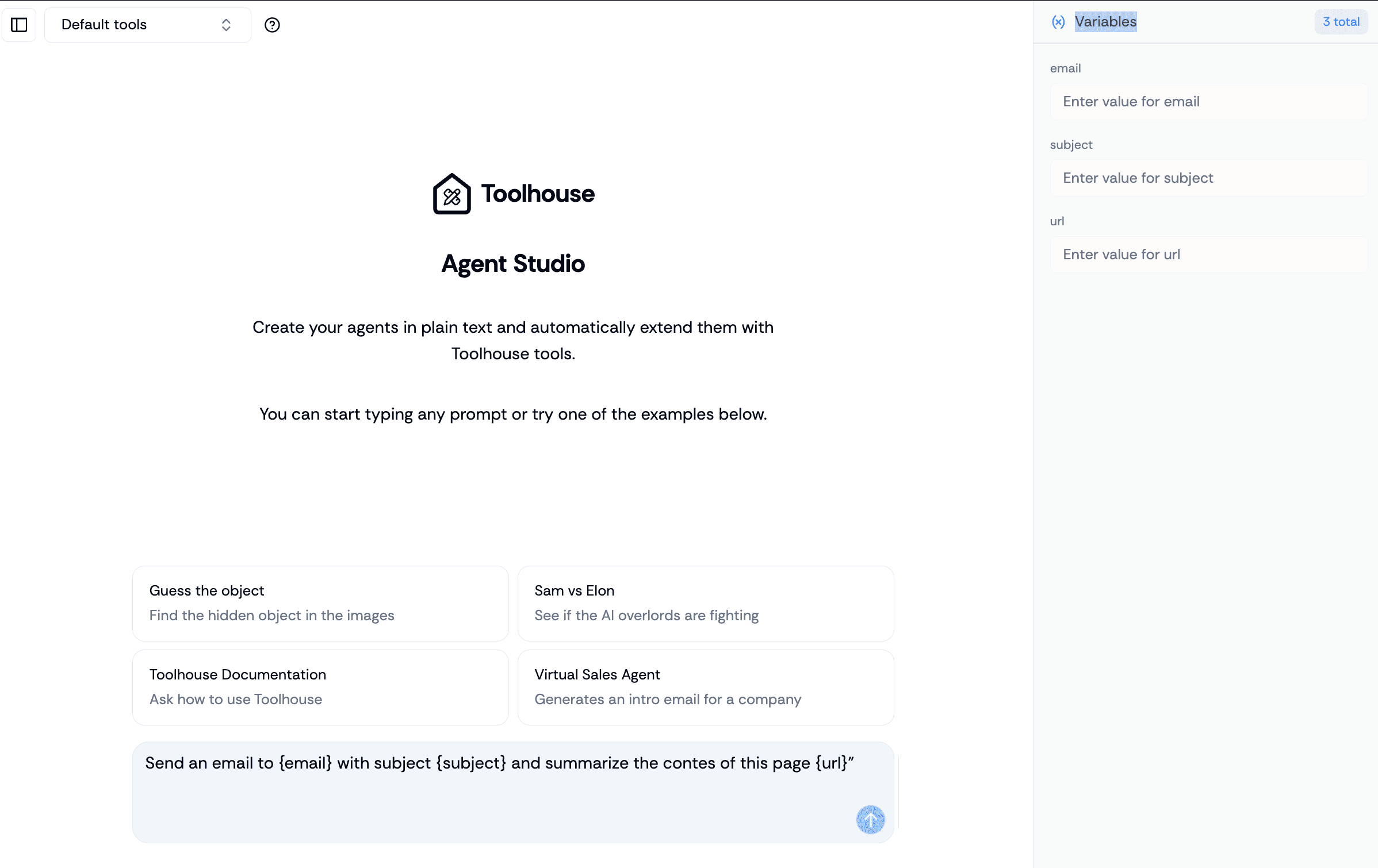Screen dimensions: 1378x868
Task: Click the Variables panel heading
Action: 1105,22
